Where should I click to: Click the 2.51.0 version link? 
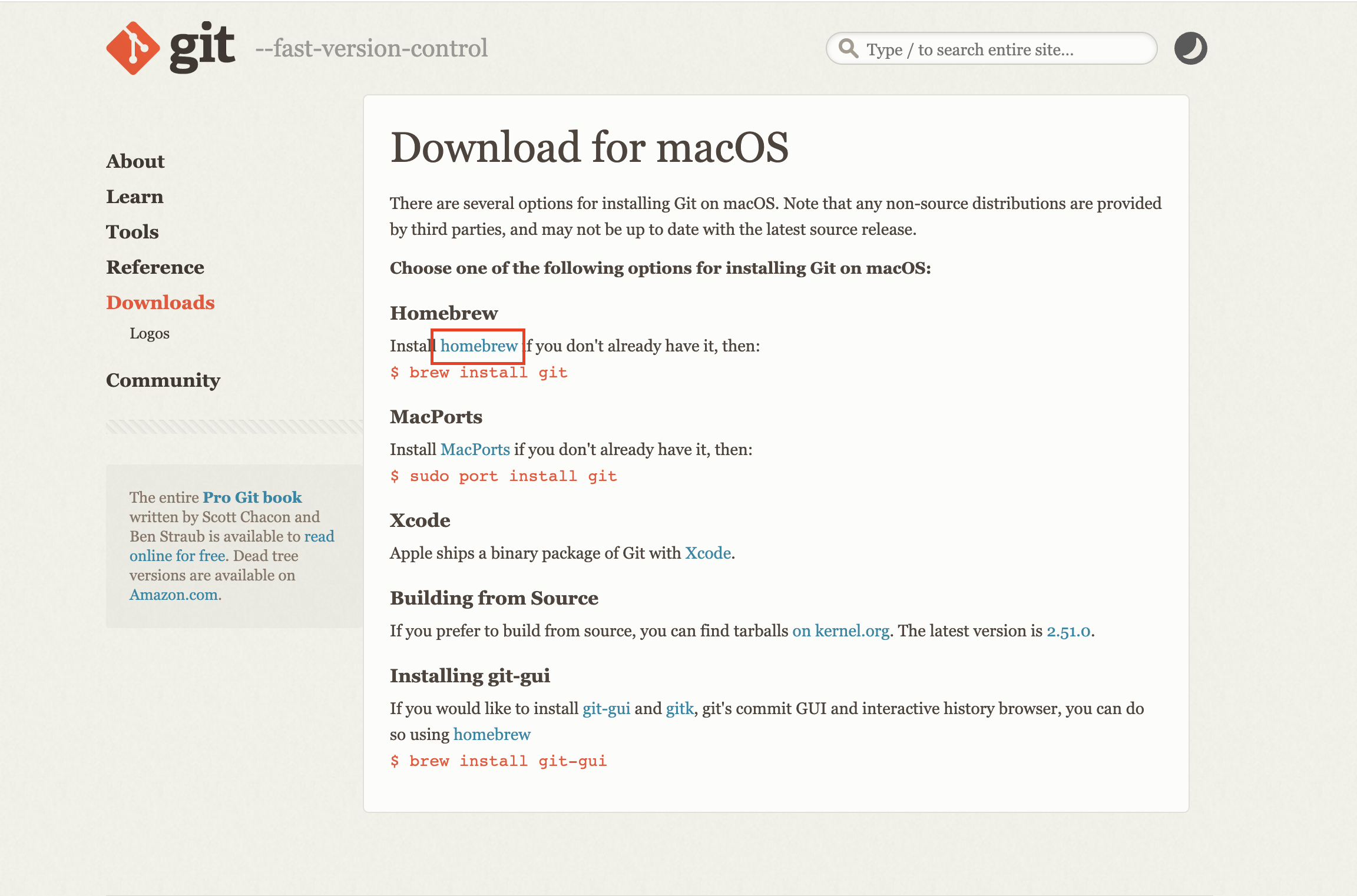1068,631
